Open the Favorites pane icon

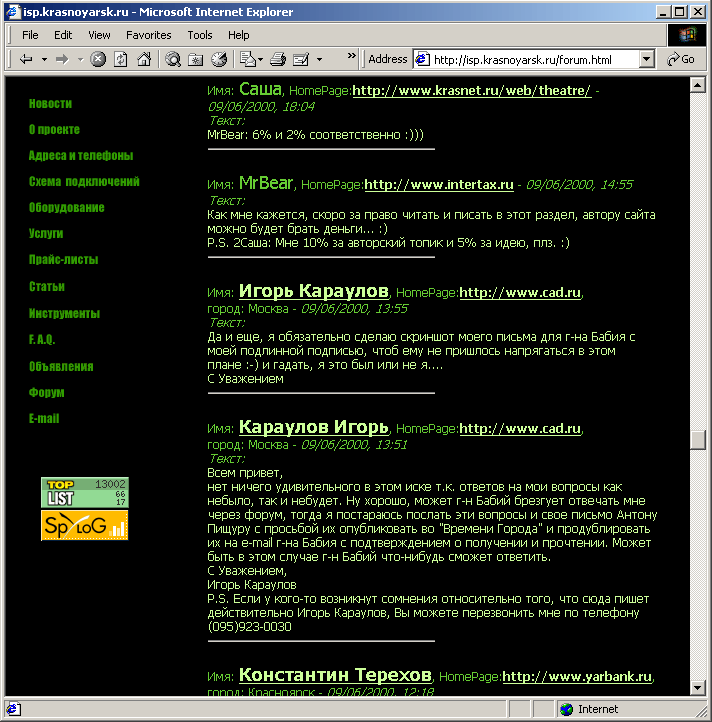pyautogui.click(x=196, y=59)
